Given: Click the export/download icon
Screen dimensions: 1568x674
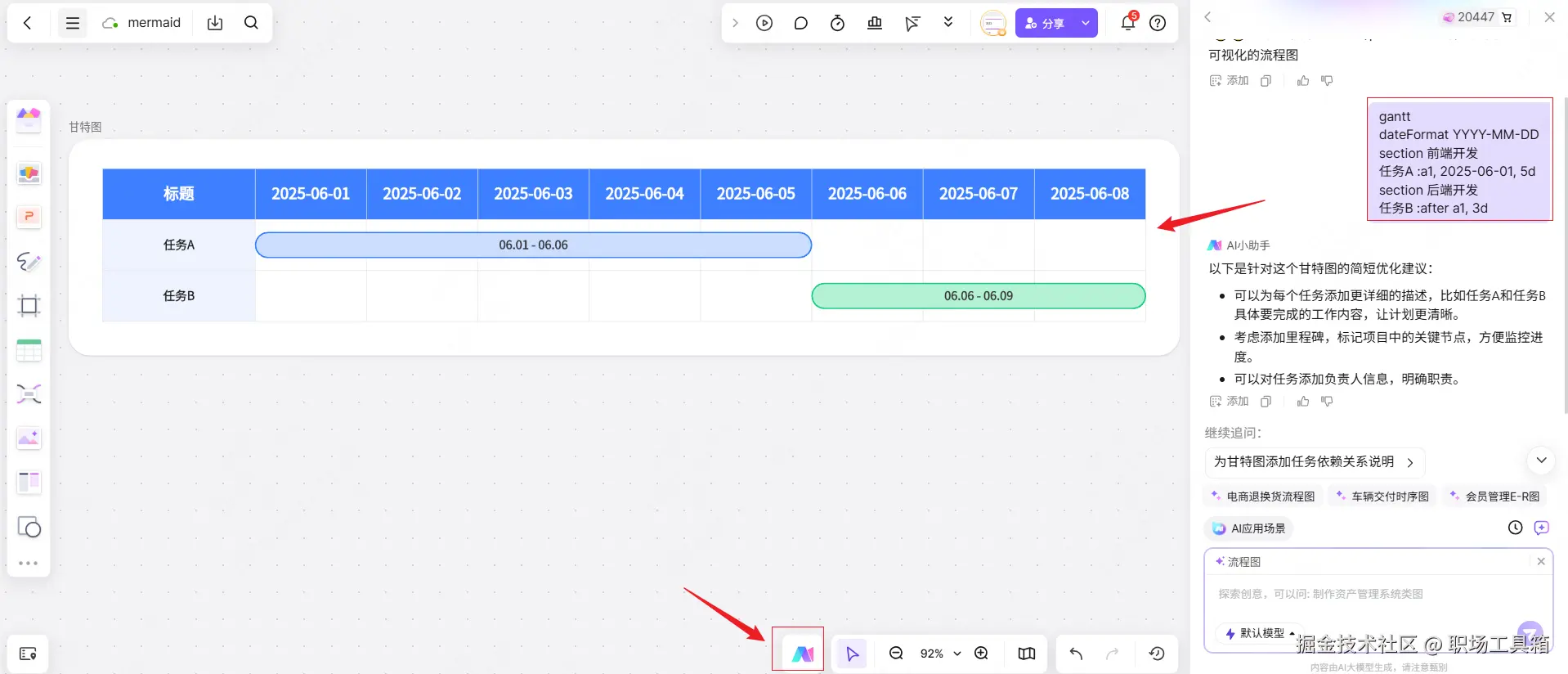Looking at the screenshot, I should coord(215,23).
